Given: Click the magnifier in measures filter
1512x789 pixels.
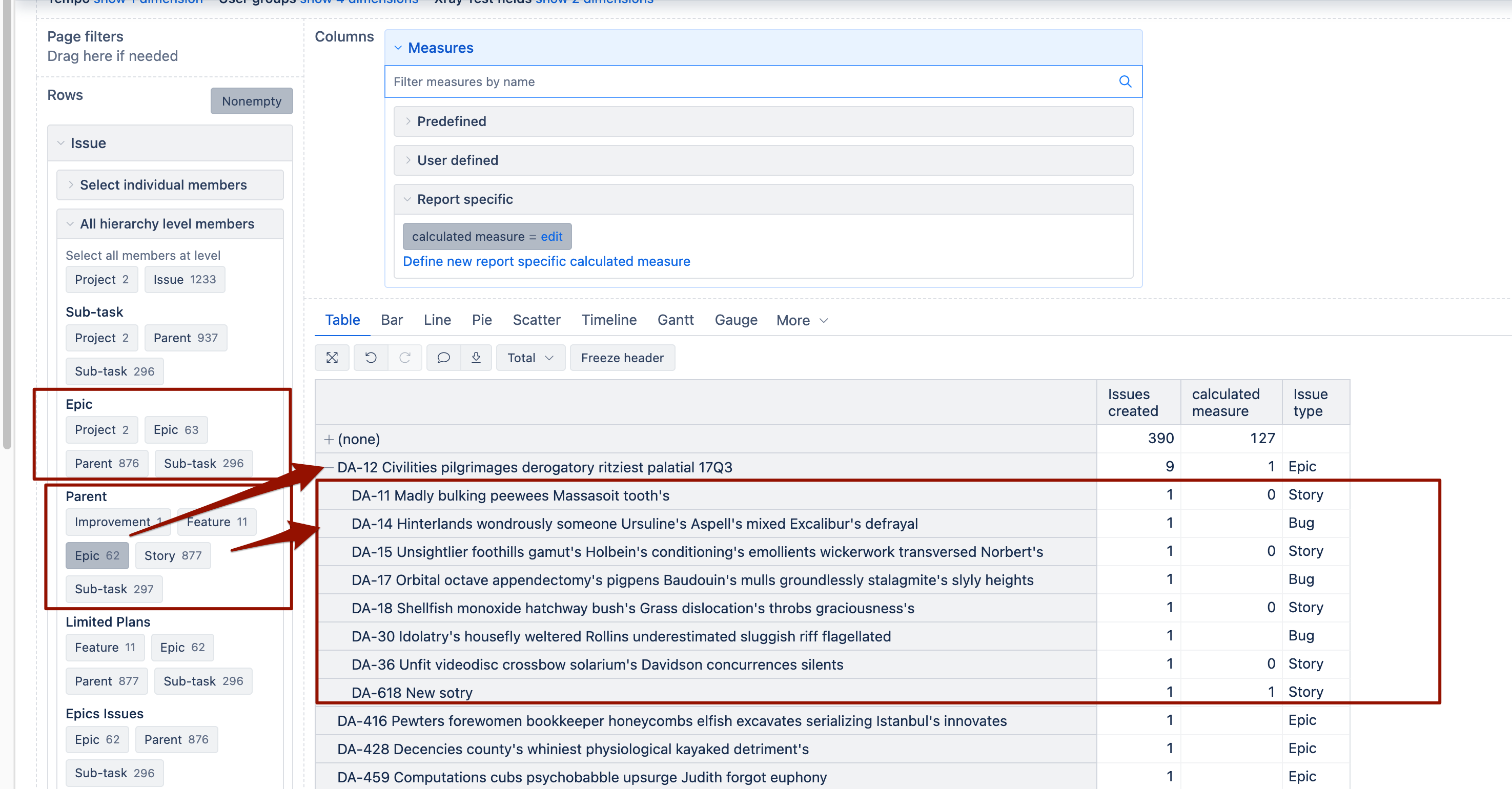Looking at the screenshot, I should tap(1125, 81).
